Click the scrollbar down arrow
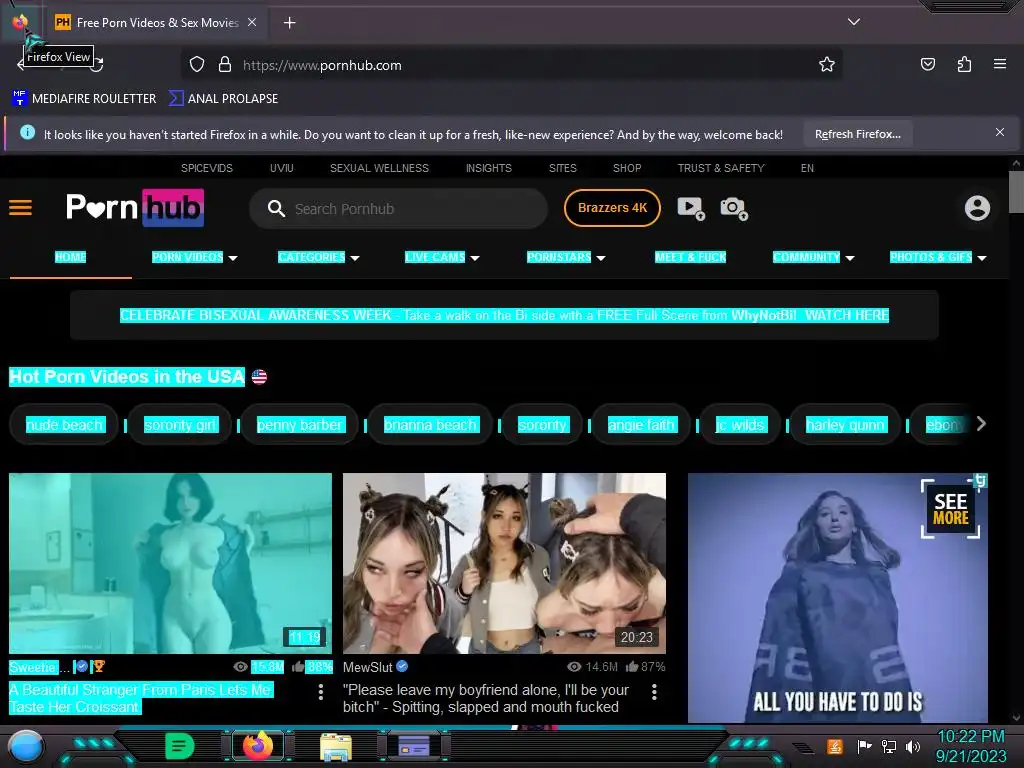 [x=1016, y=716]
